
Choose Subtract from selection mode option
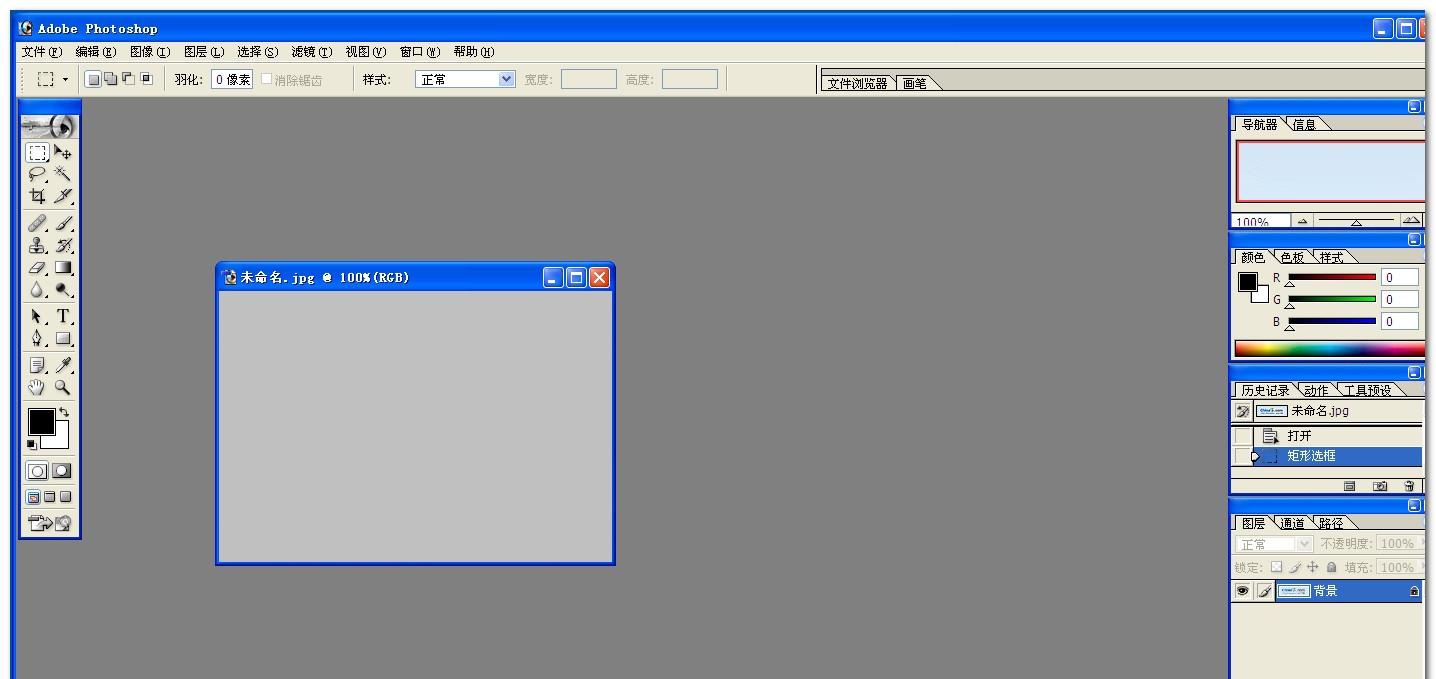128,79
